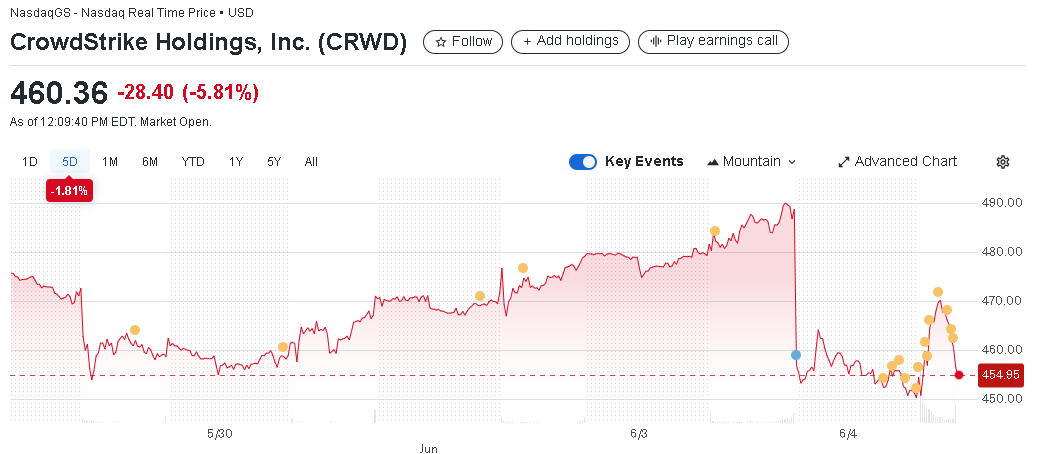Click the orange marker near 477
This screenshot has height=454, width=1044.
[523, 268]
